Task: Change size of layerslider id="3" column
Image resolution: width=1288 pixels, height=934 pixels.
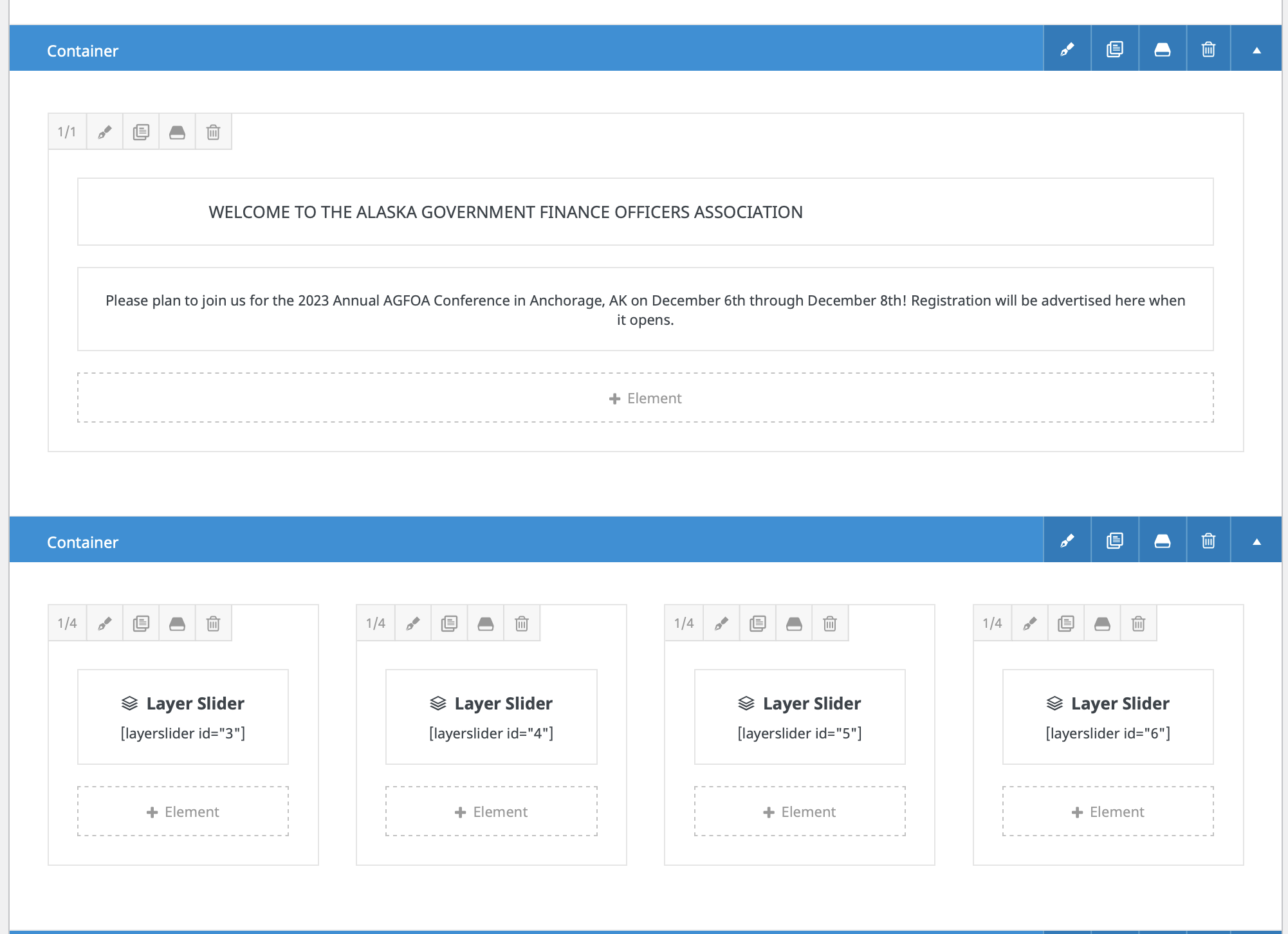Action: point(67,623)
